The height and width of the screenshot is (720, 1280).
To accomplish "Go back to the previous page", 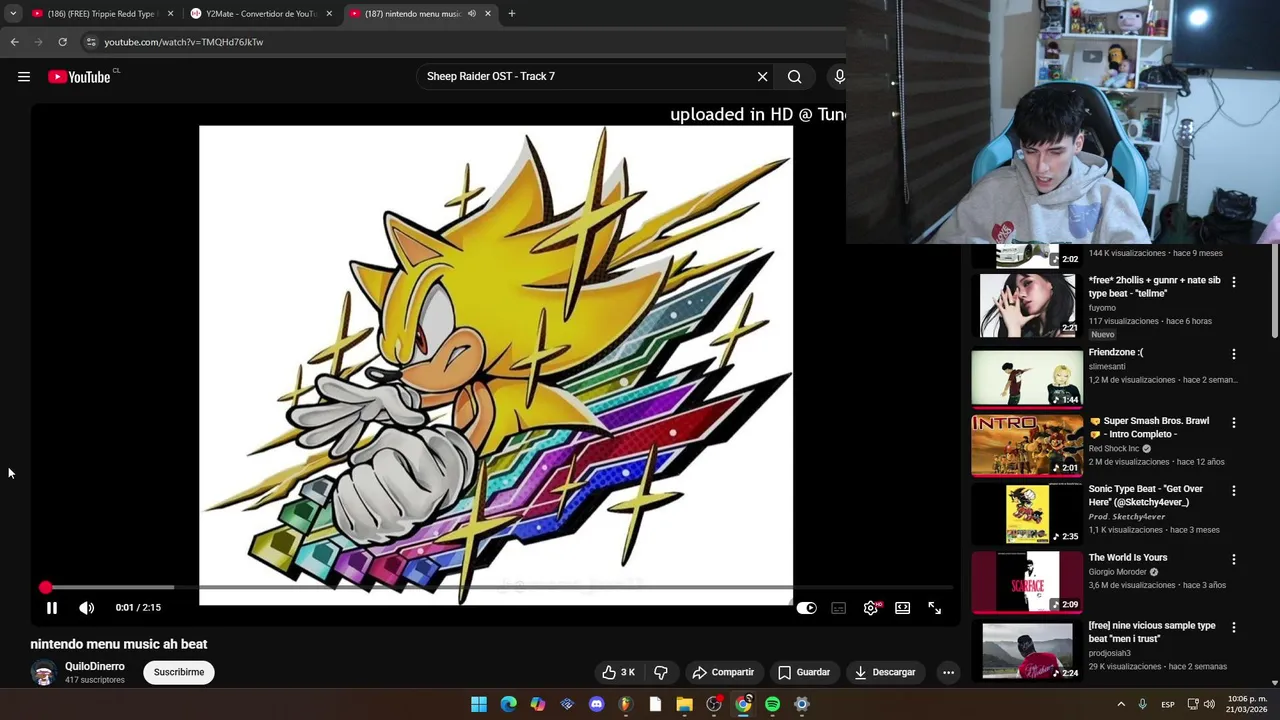I will pos(14,42).
